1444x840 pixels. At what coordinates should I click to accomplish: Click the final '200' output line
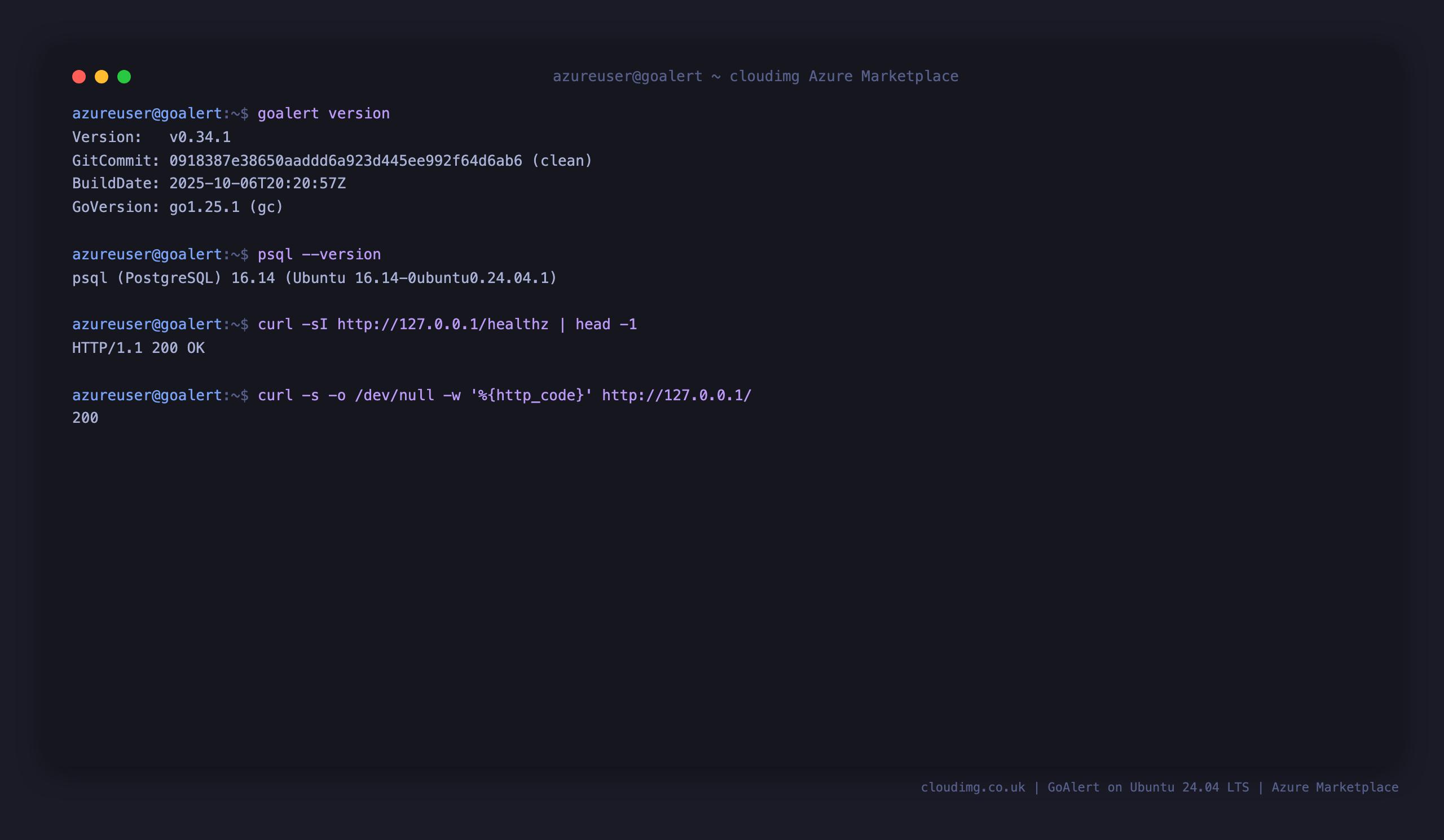click(85, 418)
